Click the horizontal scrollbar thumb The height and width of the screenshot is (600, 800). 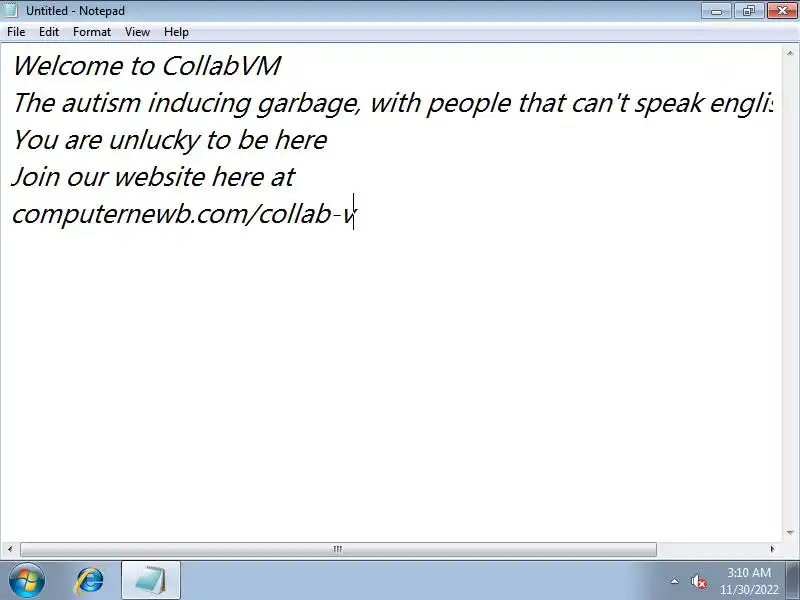click(x=338, y=549)
